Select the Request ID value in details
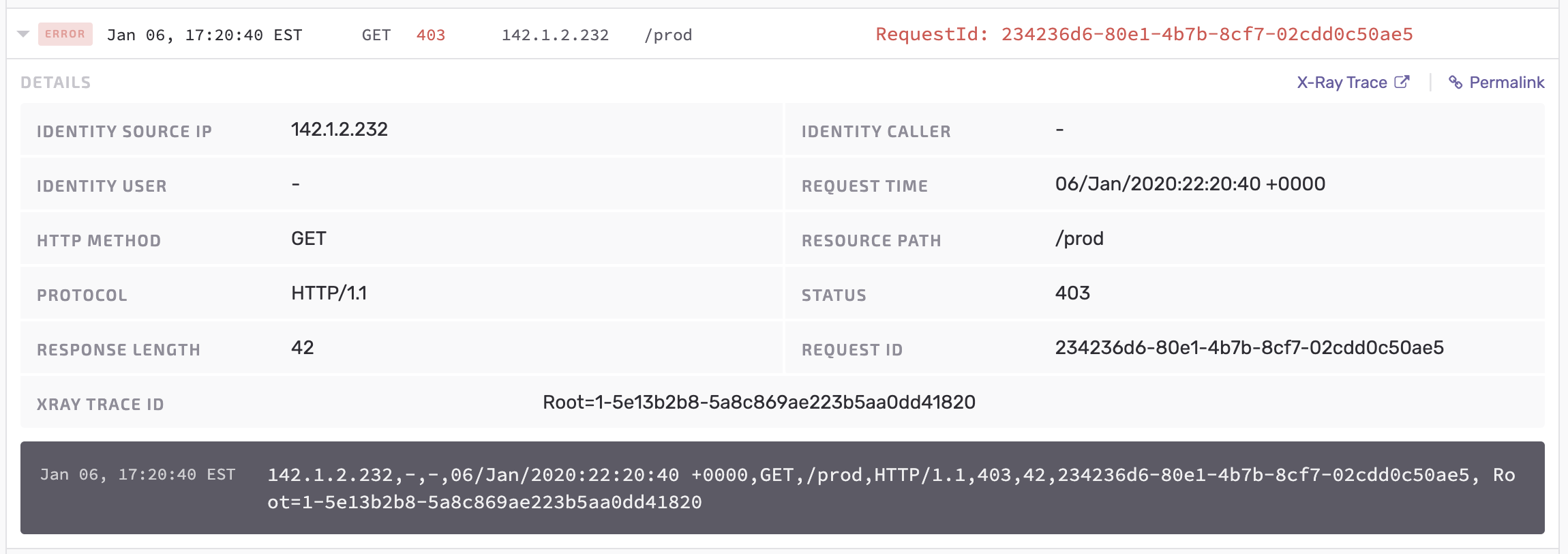 (1249, 348)
